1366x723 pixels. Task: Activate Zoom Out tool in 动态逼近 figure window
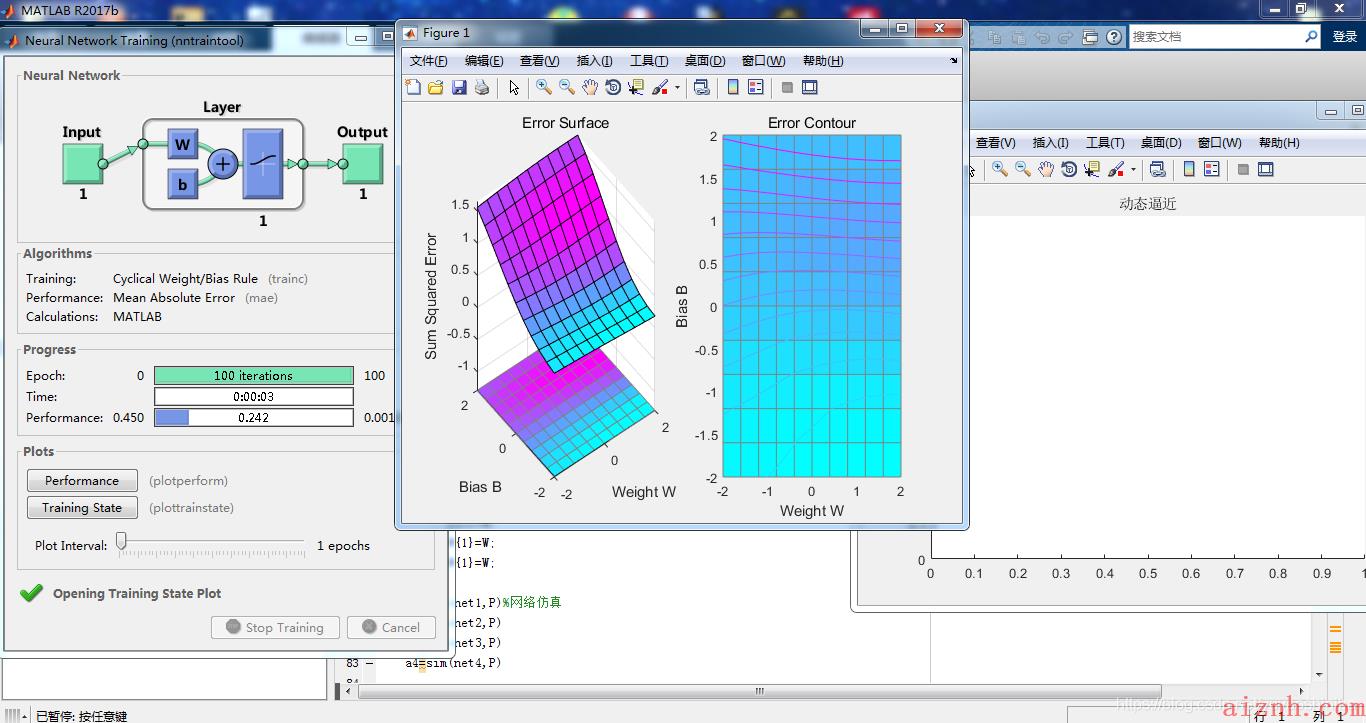pyautogui.click(x=1023, y=170)
